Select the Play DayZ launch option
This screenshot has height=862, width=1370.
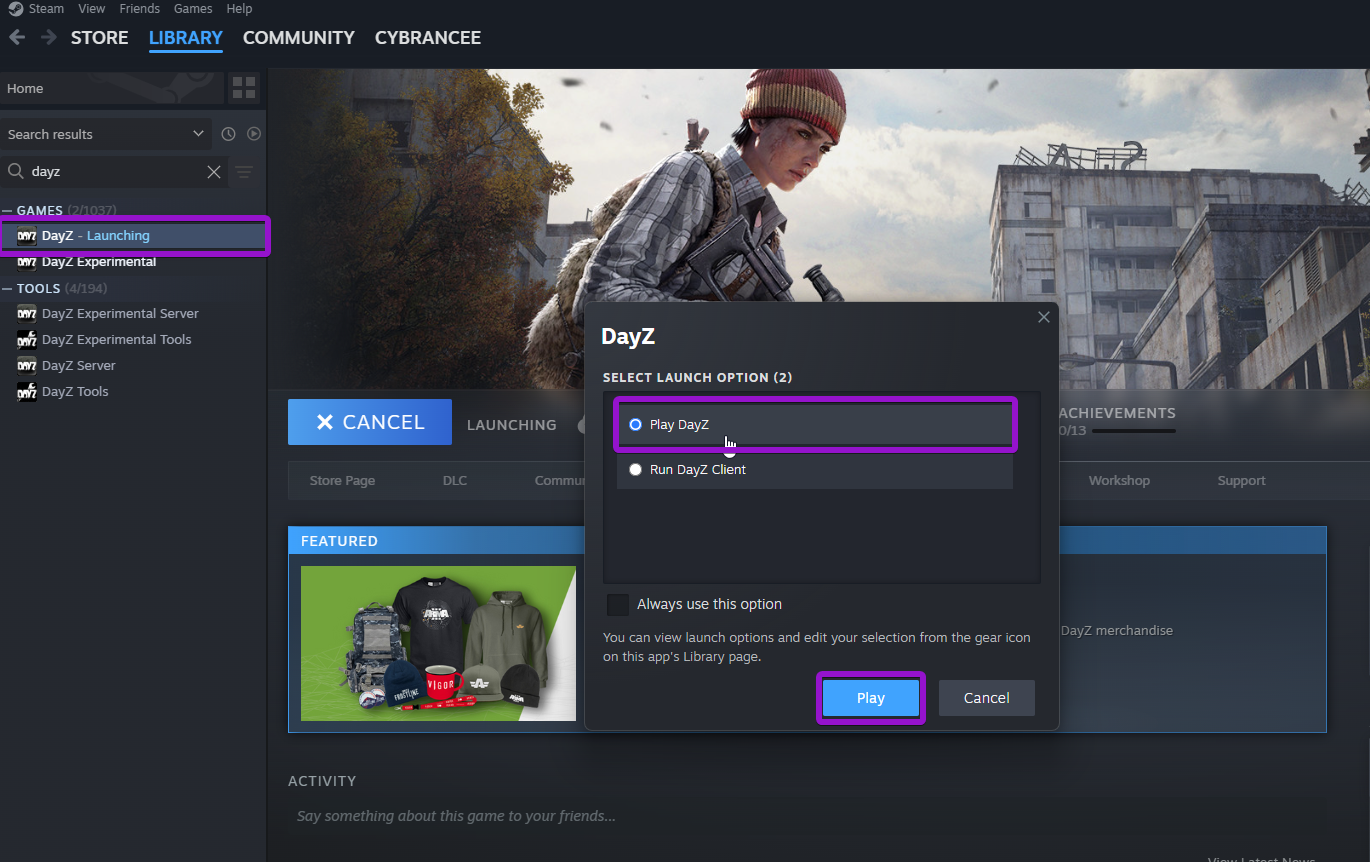[635, 424]
